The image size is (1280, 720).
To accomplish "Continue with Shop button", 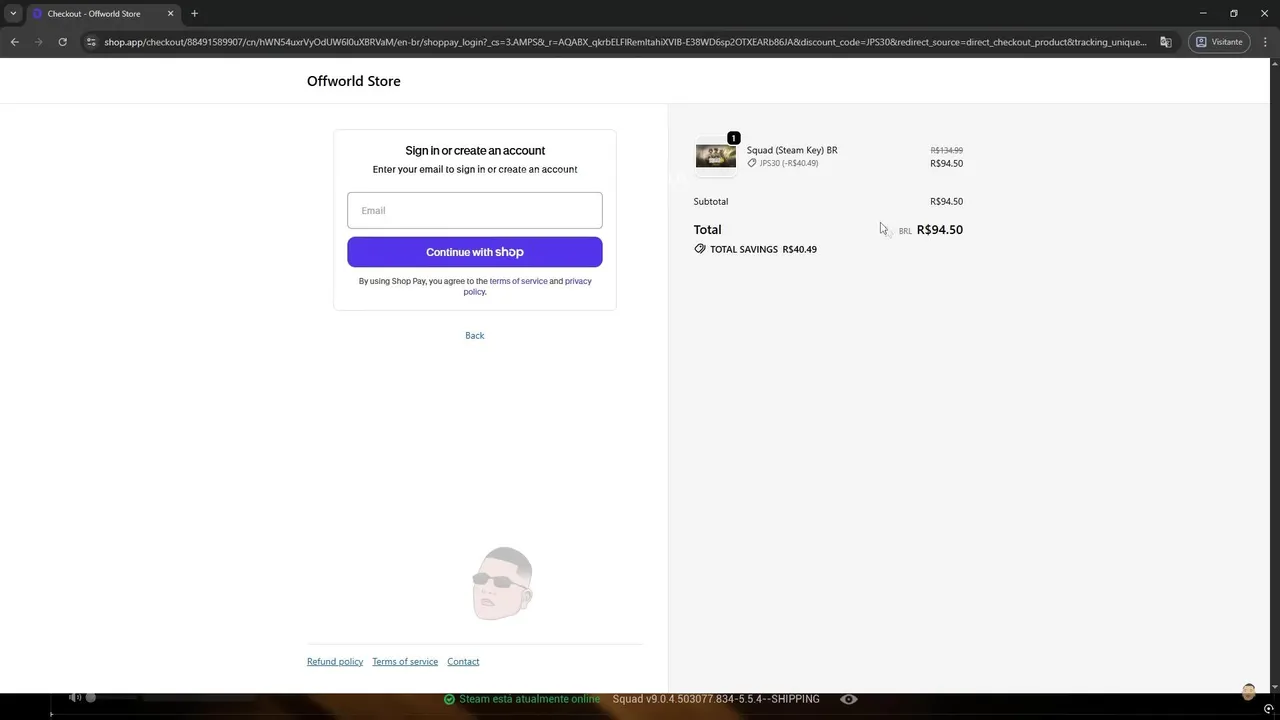I will click(475, 252).
